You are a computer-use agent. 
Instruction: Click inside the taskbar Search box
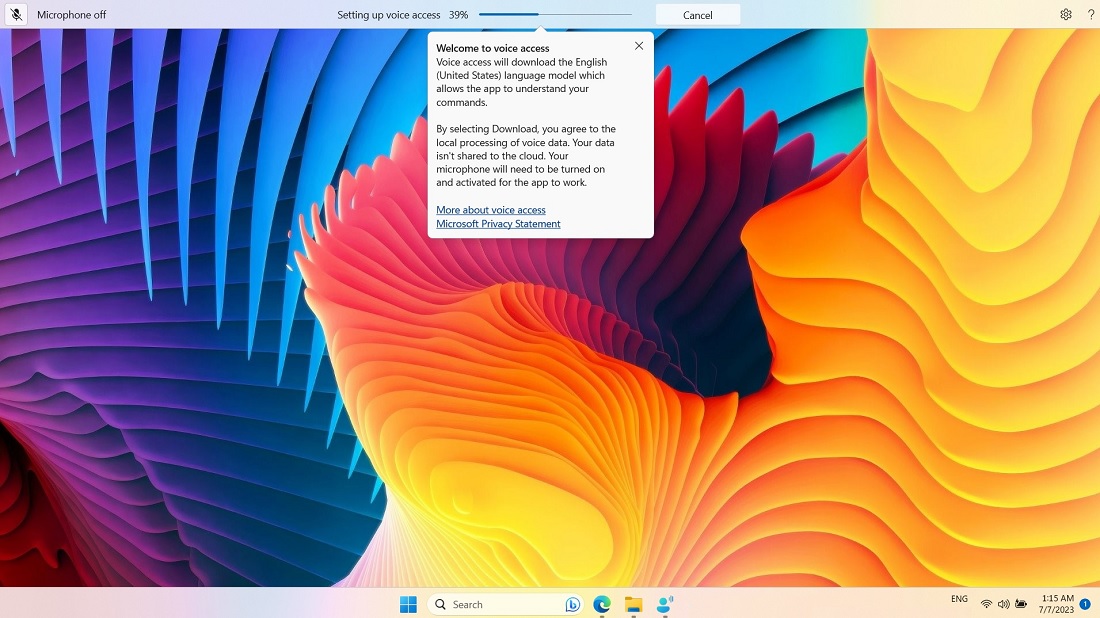tap(490, 604)
